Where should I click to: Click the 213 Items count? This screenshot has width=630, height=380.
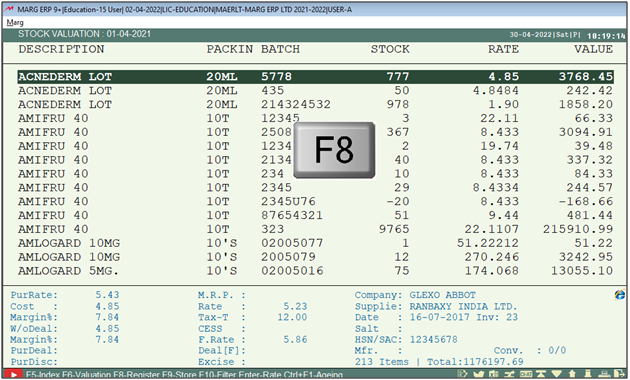382,362
